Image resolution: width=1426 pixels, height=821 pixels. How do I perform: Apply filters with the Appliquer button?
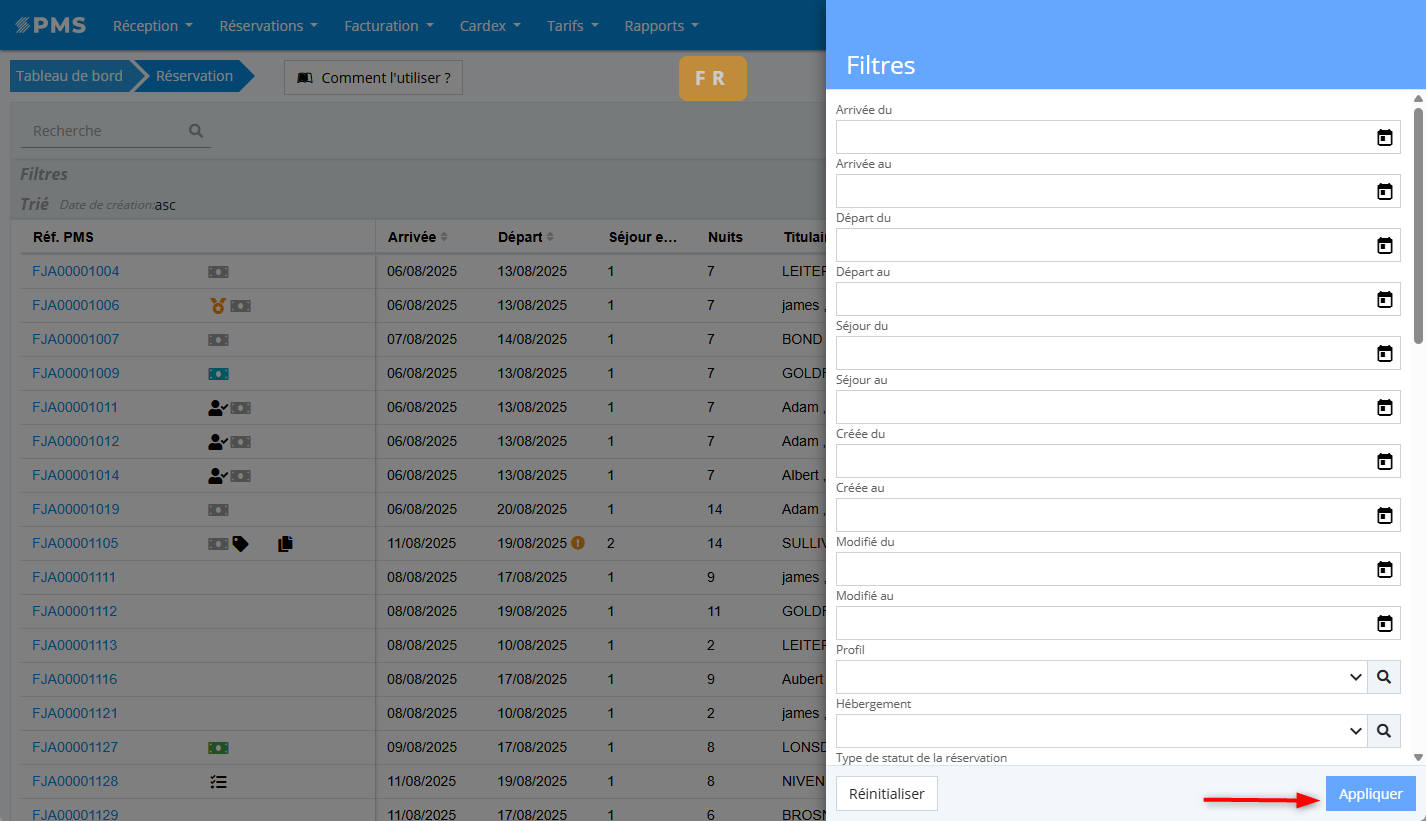tap(1370, 794)
